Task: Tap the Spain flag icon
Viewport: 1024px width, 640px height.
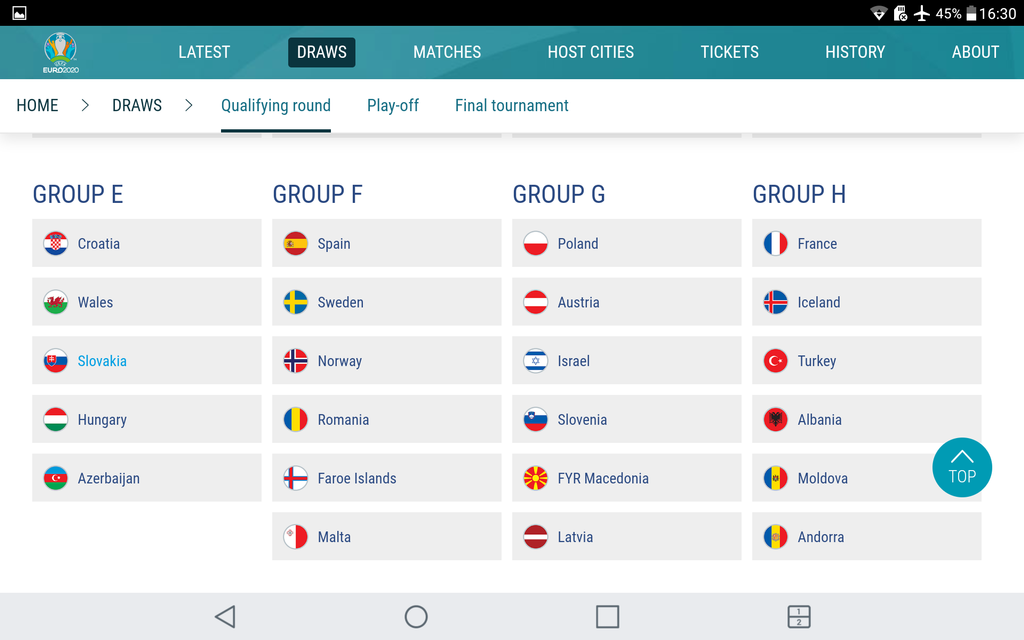Action: coord(296,244)
